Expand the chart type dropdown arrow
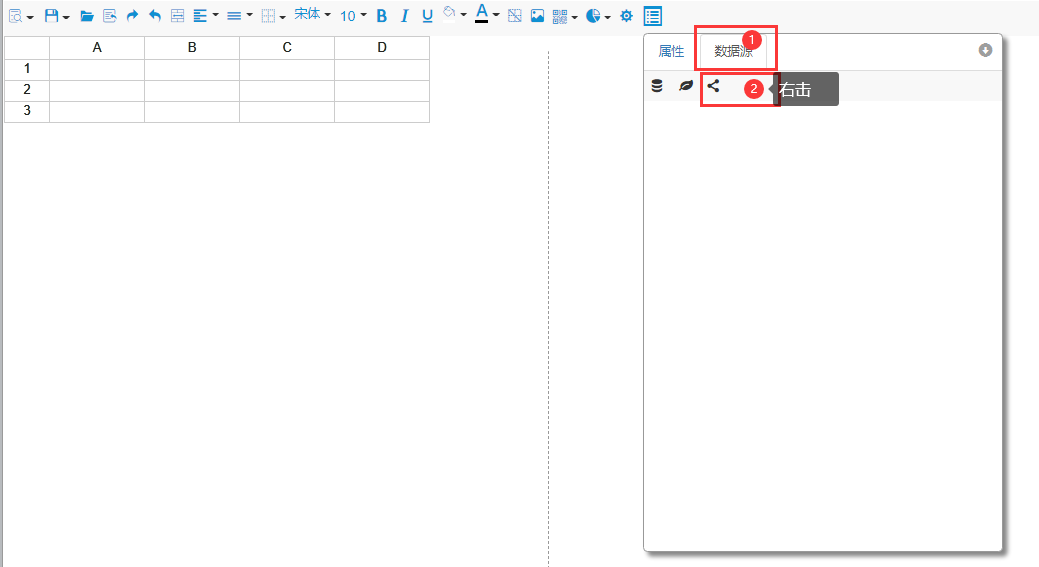The width and height of the screenshot is (1039, 567). coord(608,17)
